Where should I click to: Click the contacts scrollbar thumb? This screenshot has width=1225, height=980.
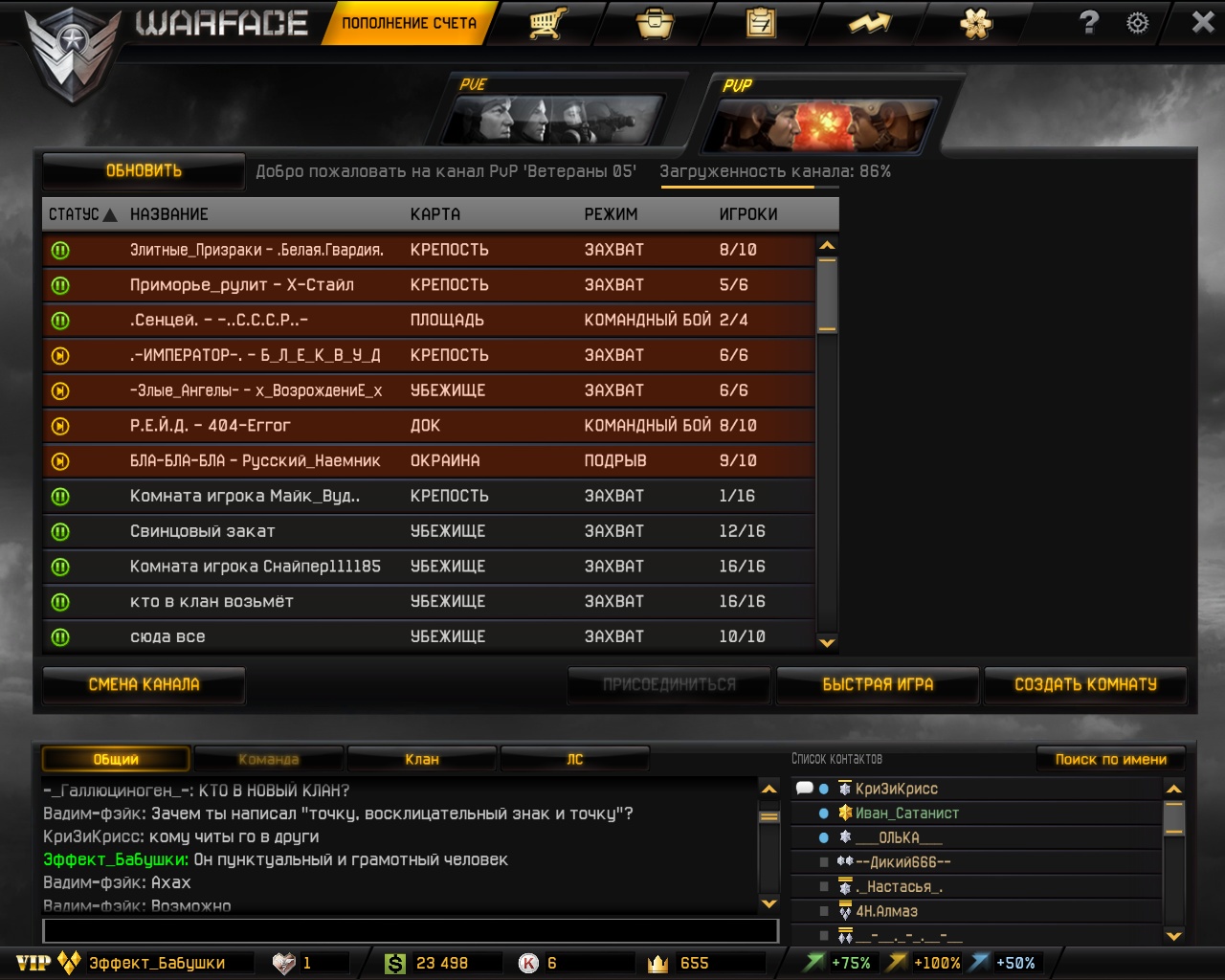(x=1174, y=819)
